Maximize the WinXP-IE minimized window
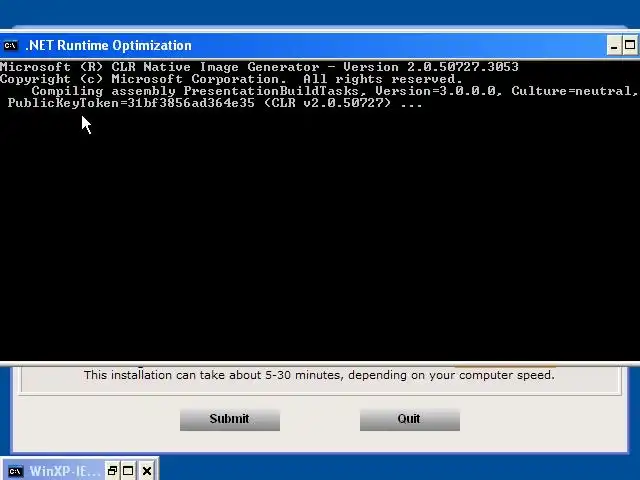The height and width of the screenshot is (480, 640). (128, 471)
